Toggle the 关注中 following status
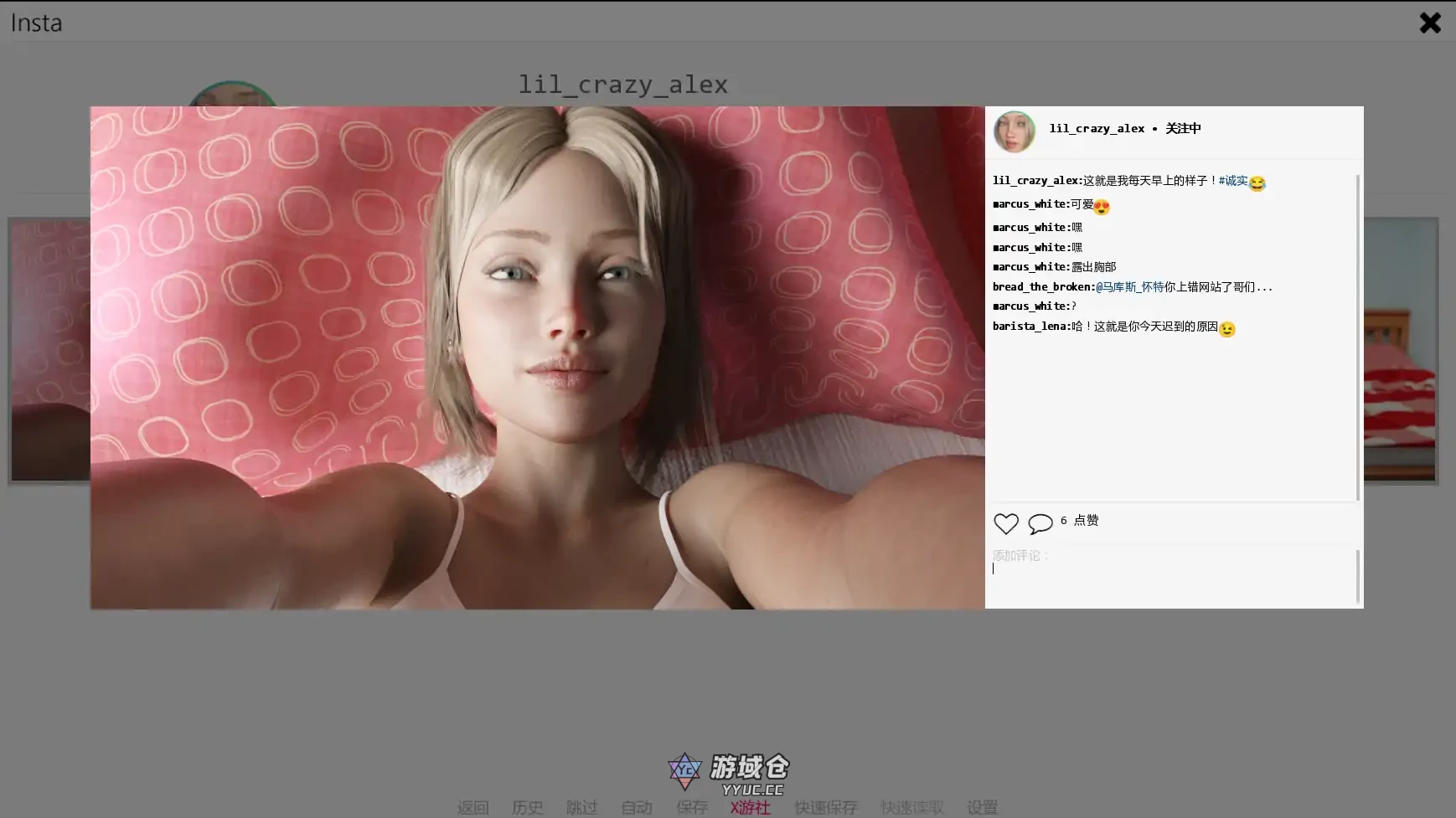Image resolution: width=1456 pixels, height=818 pixels. point(1183,128)
